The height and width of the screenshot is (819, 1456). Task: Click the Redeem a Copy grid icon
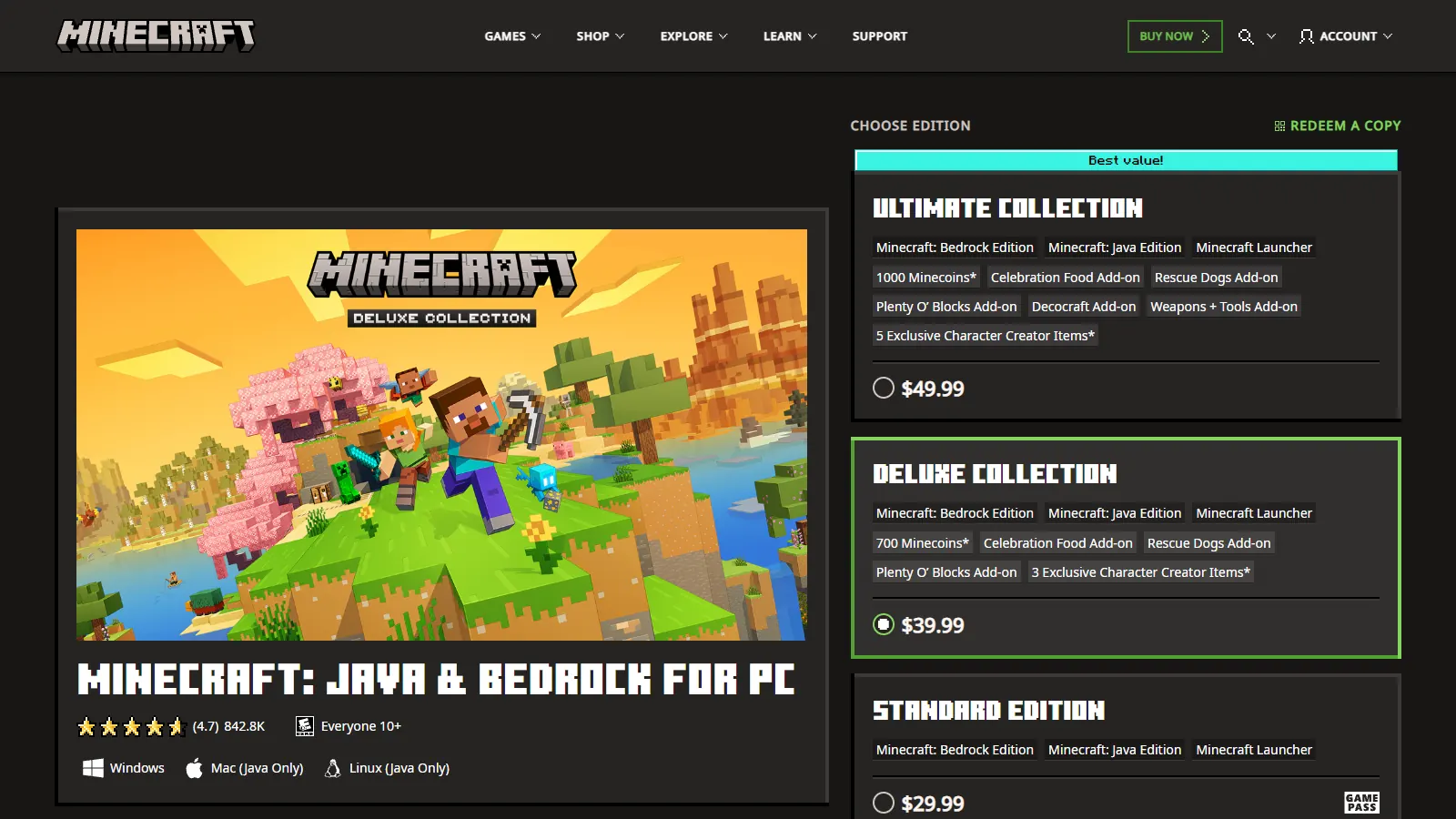tap(1279, 126)
